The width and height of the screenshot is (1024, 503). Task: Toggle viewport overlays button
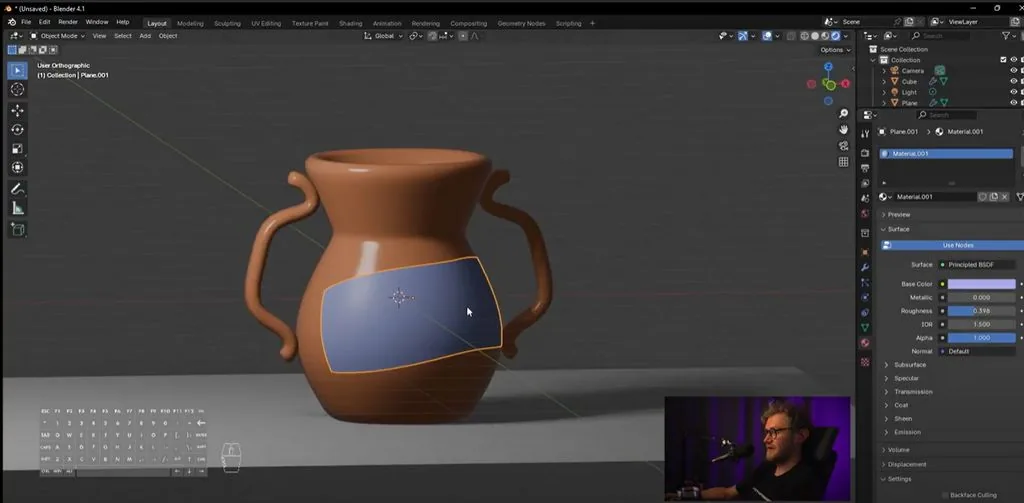(x=767, y=36)
